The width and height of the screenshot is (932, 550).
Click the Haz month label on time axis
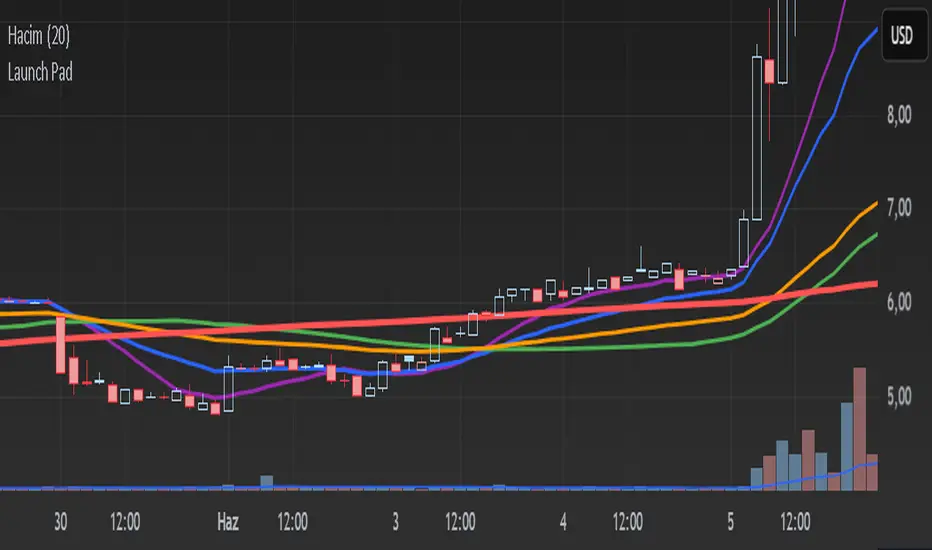(228, 522)
